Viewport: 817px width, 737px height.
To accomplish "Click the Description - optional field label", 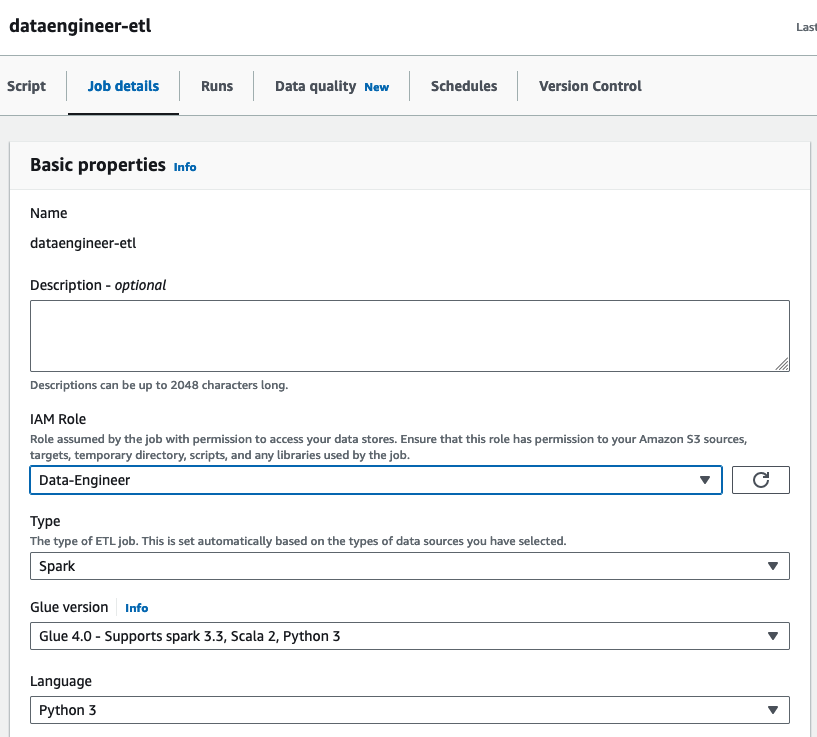I will [98, 285].
